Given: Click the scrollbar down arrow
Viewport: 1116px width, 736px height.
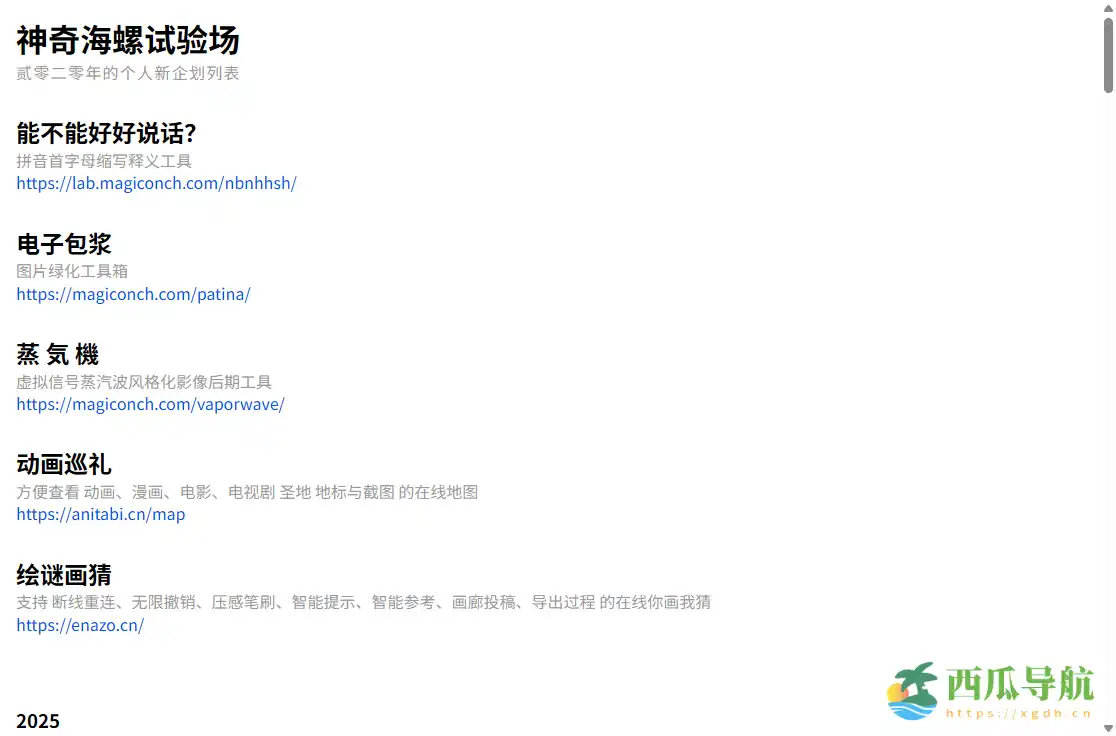Looking at the screenshot, I should pos(1108,728).
